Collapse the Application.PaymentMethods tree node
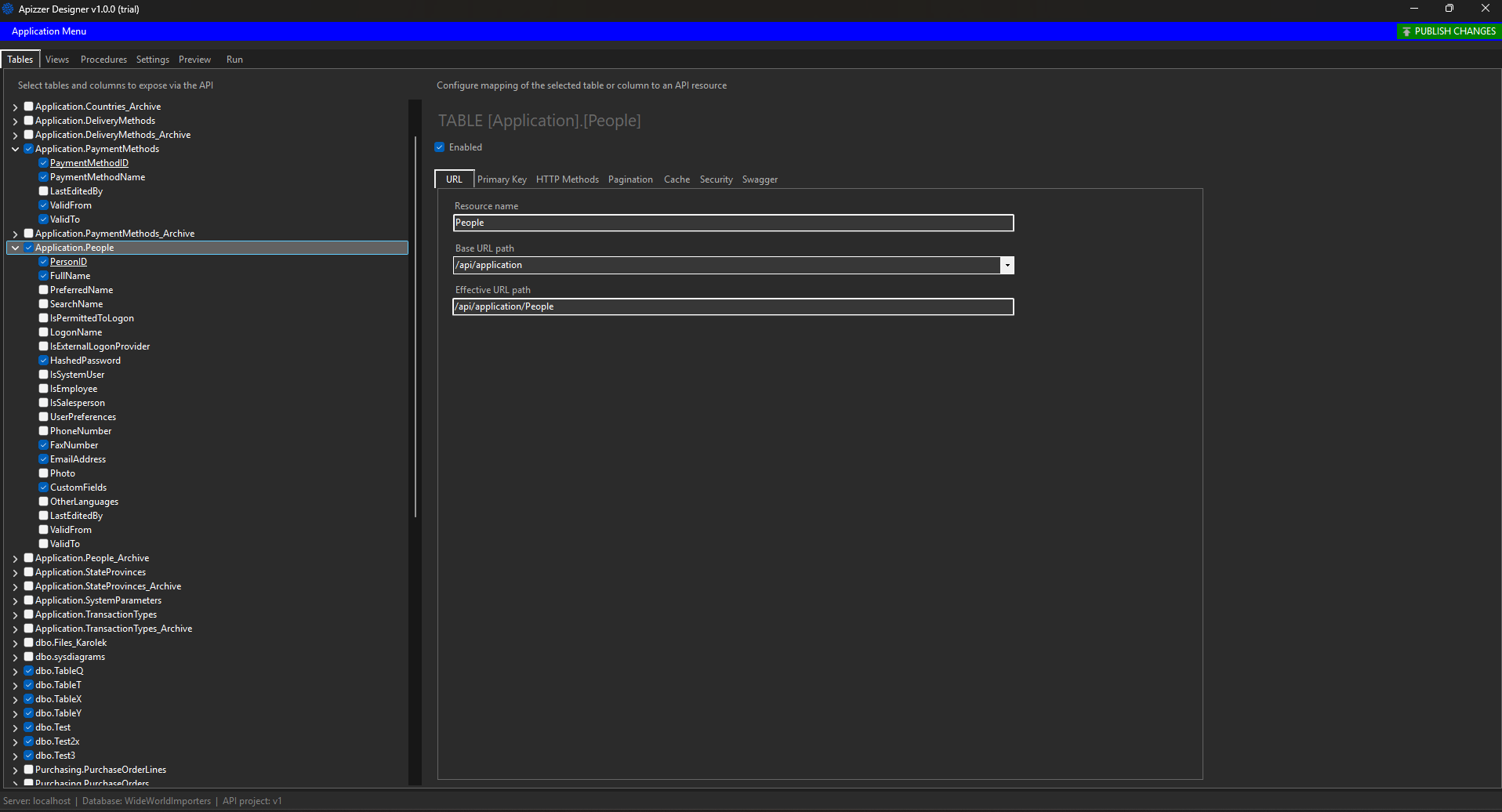Image resolution: width=1502 pixels, height=812 pixels. tap(15, 149)
